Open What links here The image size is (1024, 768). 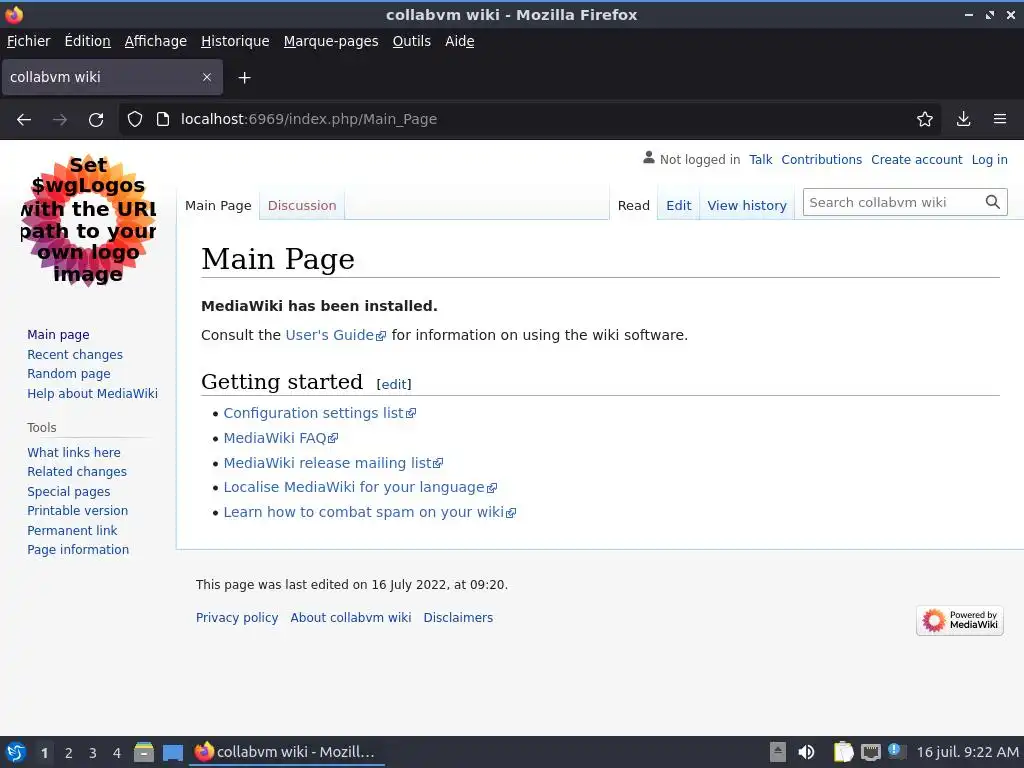click(x=74, y=452)
